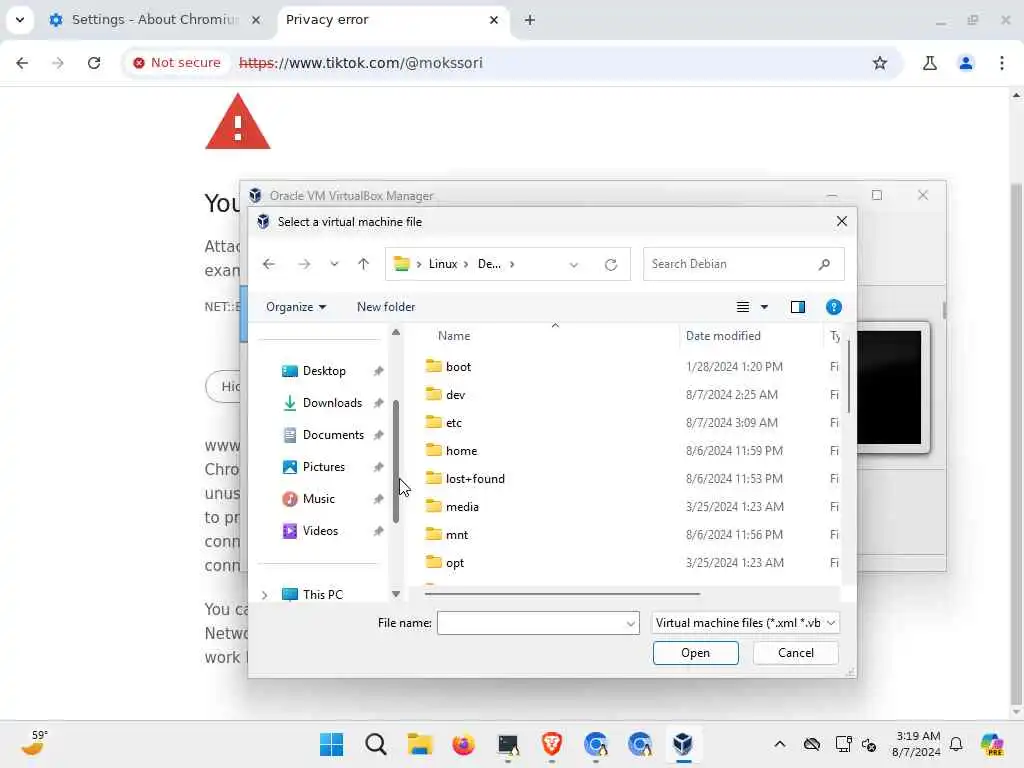Select the mnt folder
The image size is (1024, 768).
pyautogui.click(x=456, y=535)
